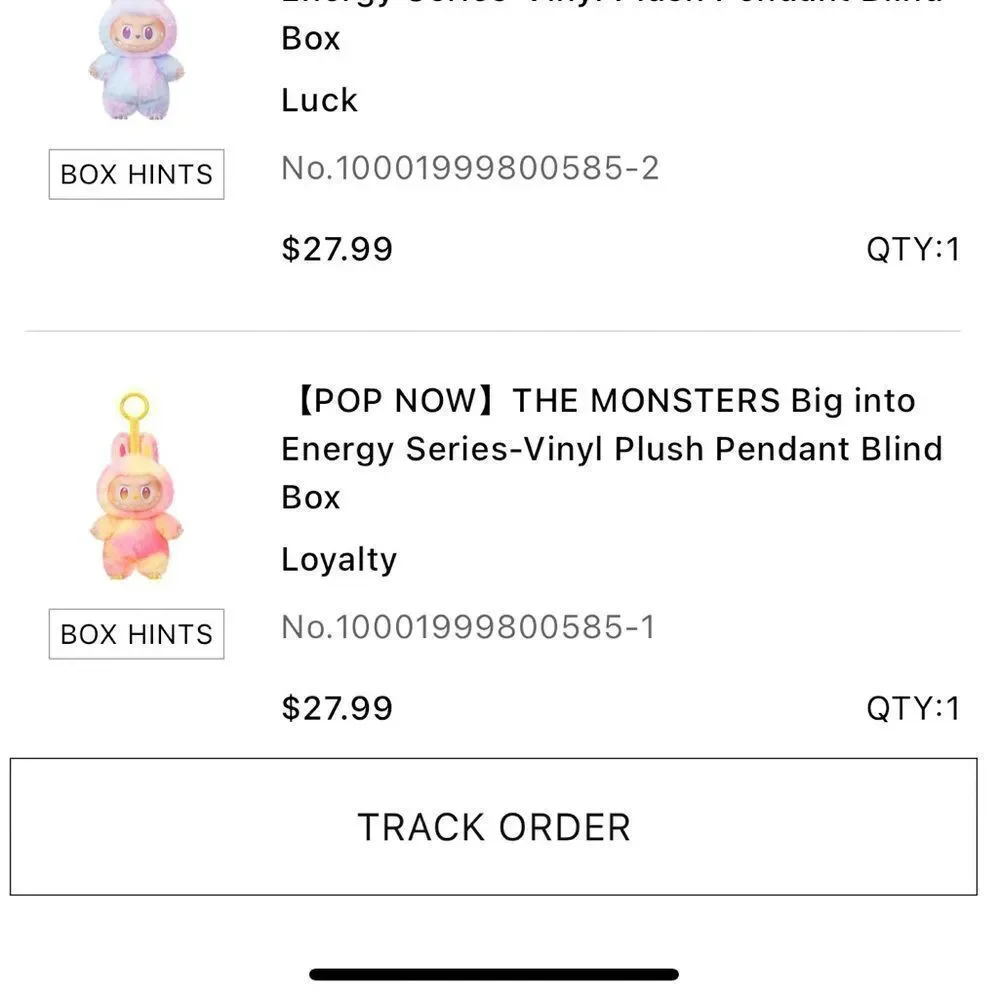Open the blue-purple Luck plush thumbnail
Screen dimensions: 1000x1000
click(x=136, y=60)
